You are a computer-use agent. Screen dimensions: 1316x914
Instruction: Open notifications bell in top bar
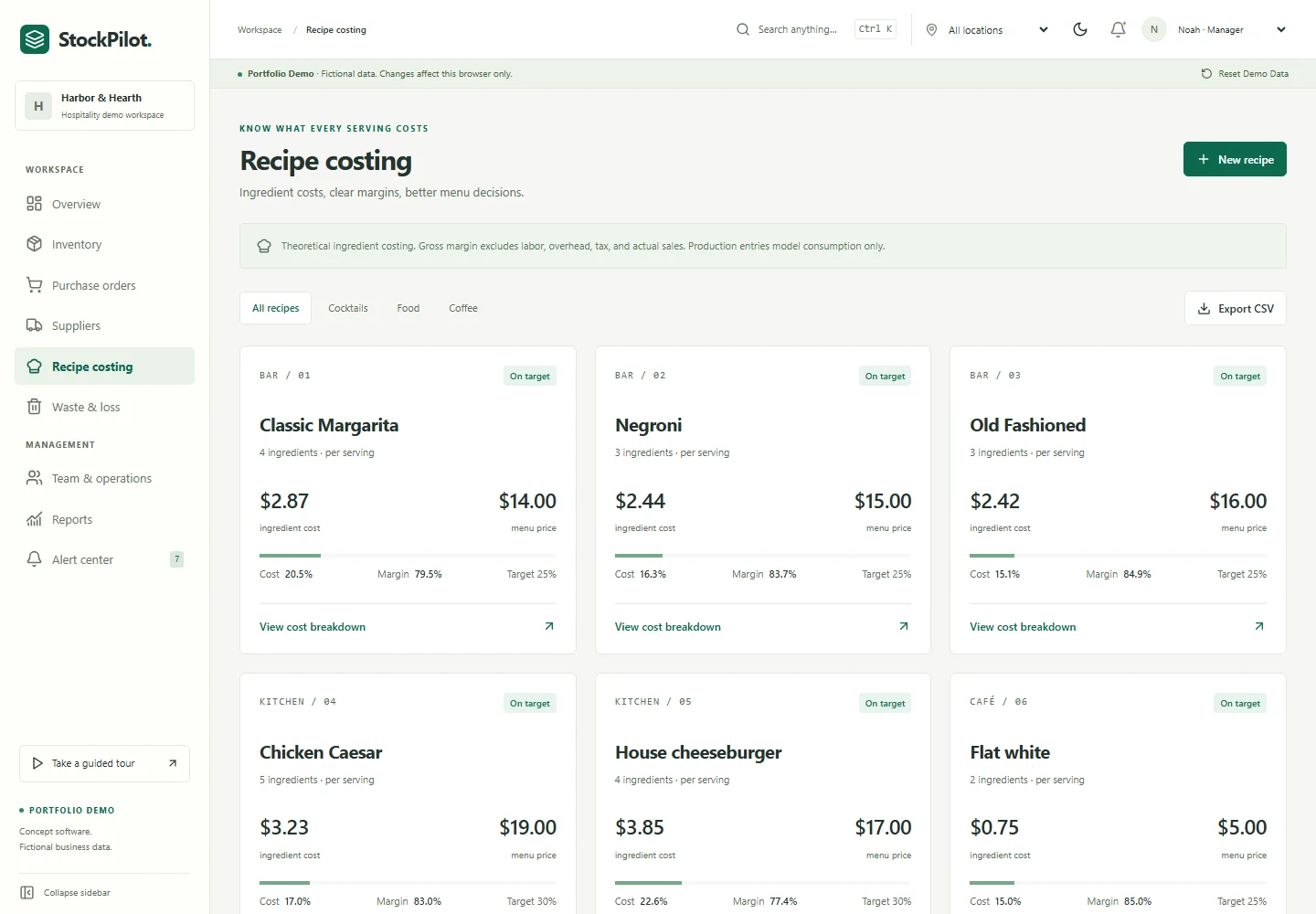(1118, 29)
